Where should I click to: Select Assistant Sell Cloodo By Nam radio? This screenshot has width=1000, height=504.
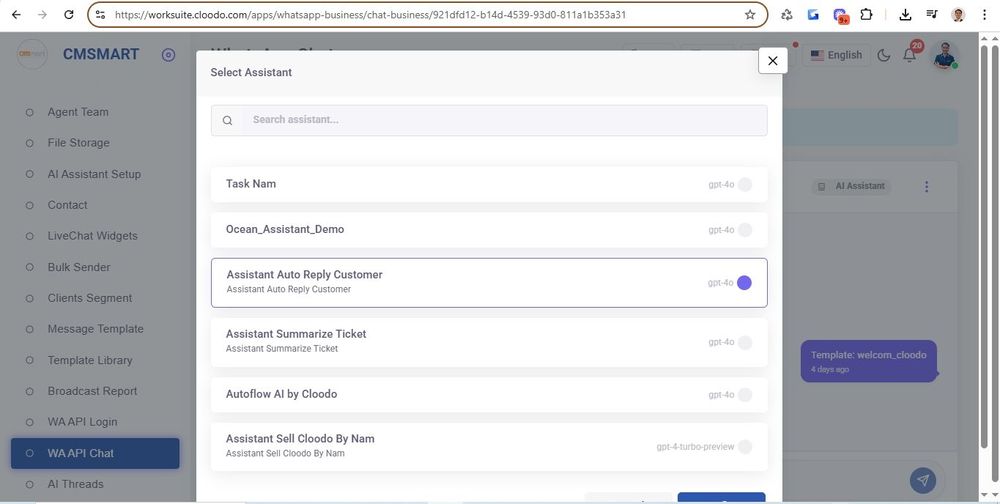coord(744,446)
